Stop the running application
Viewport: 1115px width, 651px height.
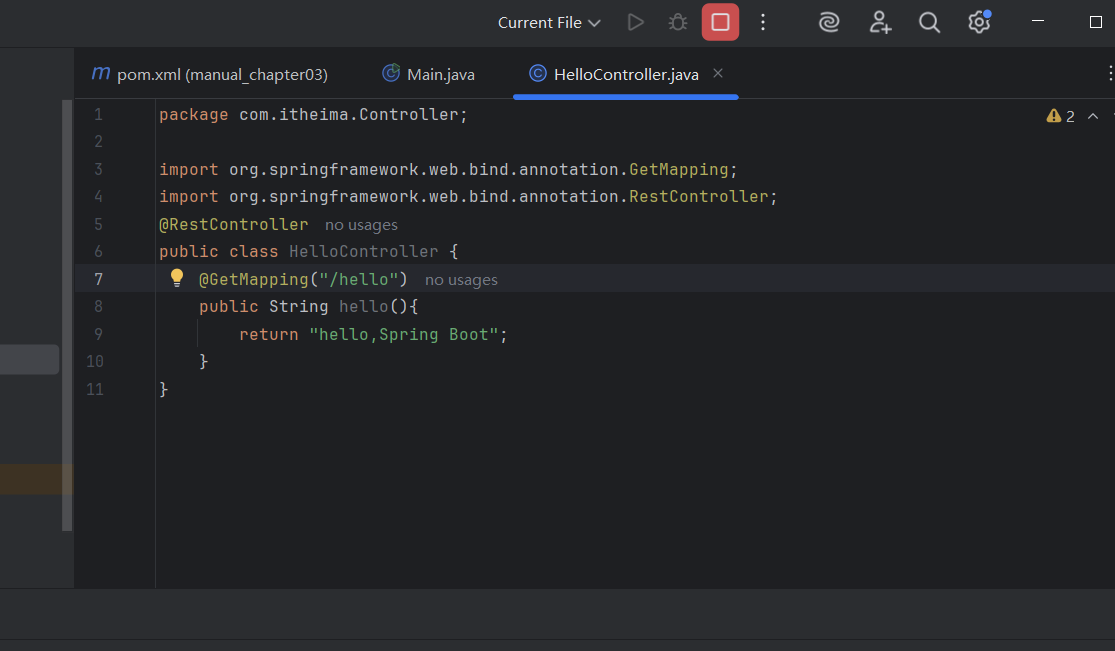point(720,22)
